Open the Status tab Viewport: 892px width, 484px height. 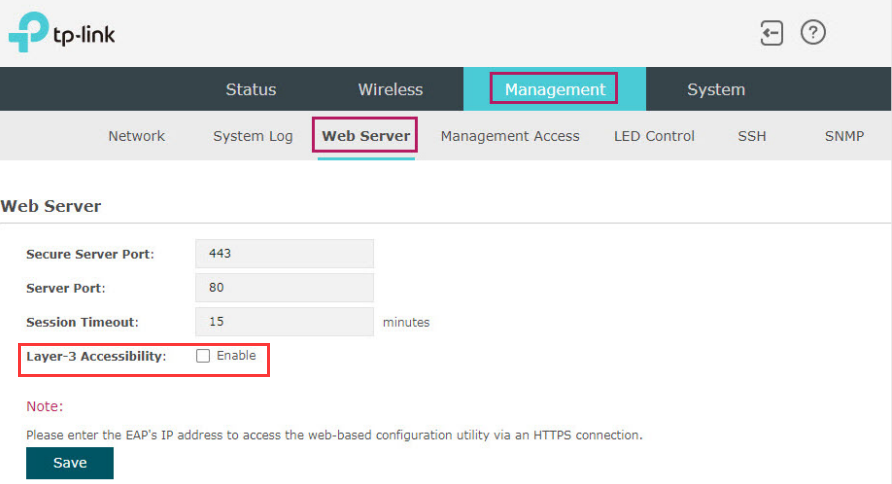[251, 89]
